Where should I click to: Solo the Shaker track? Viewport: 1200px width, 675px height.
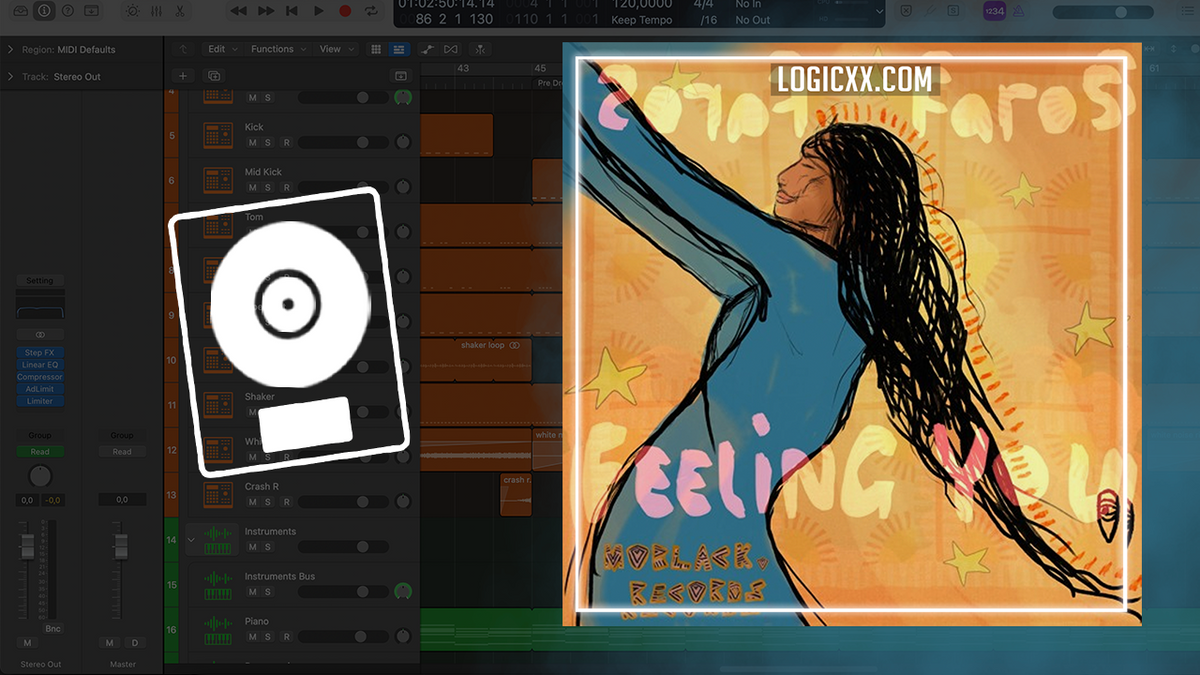click(266, 411)
